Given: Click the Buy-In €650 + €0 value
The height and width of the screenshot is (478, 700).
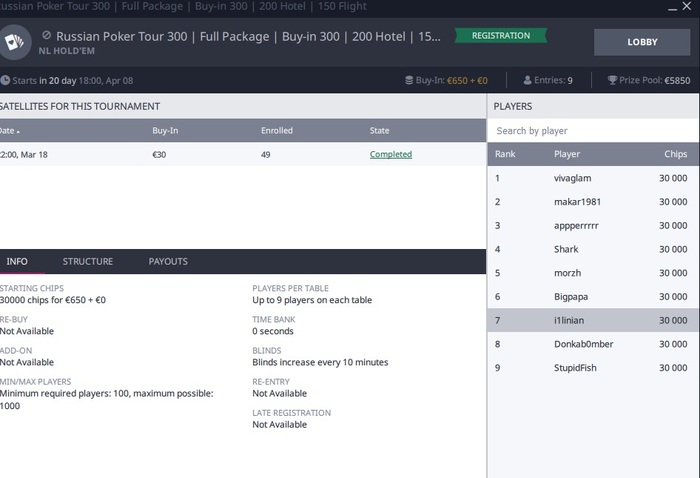Looking at the screenshot, I should coord(467,80).
